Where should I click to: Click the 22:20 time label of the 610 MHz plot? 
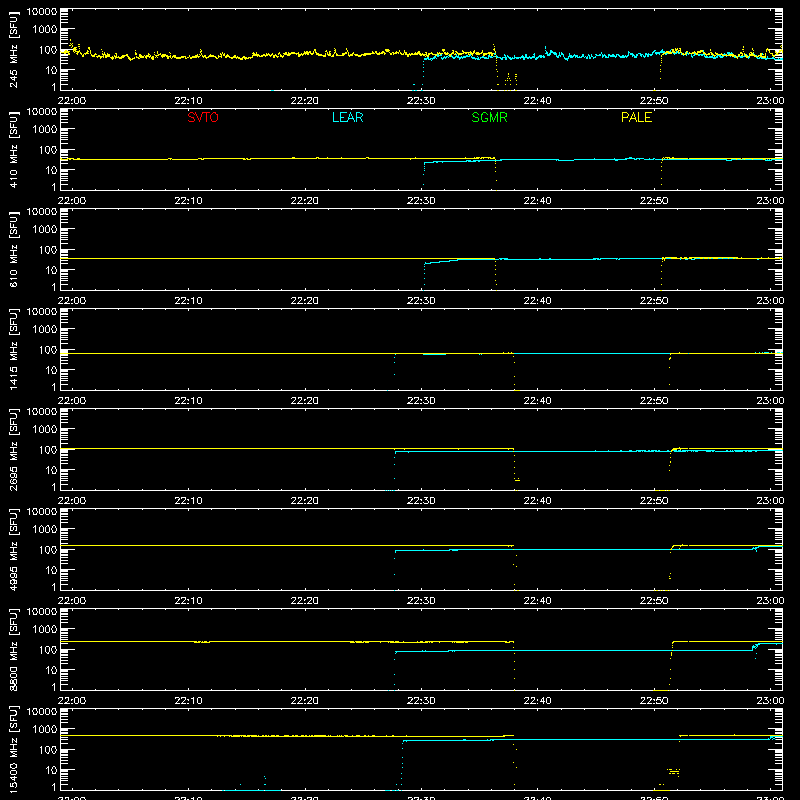click(305, 301)
